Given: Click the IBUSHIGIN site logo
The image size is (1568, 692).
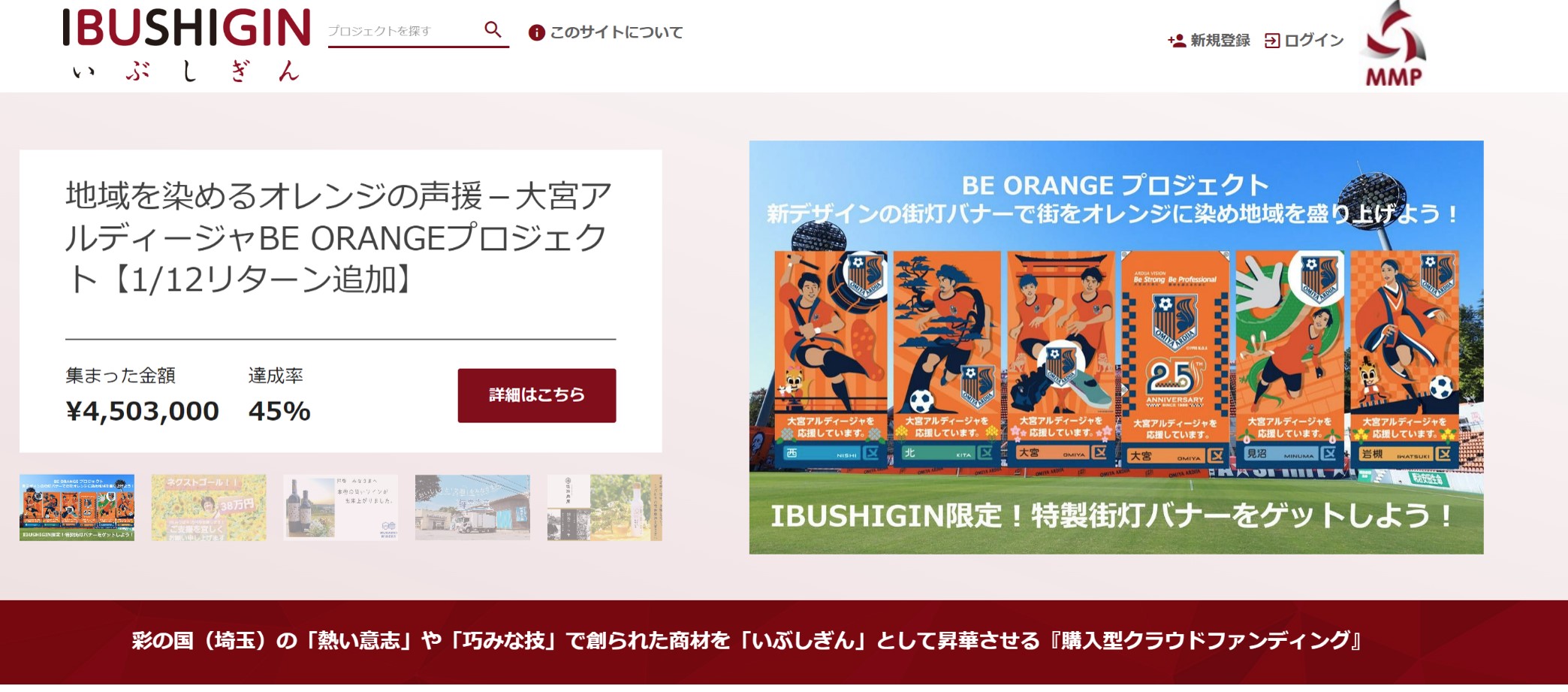Looking at the screenshot, I should coord(186,44).
